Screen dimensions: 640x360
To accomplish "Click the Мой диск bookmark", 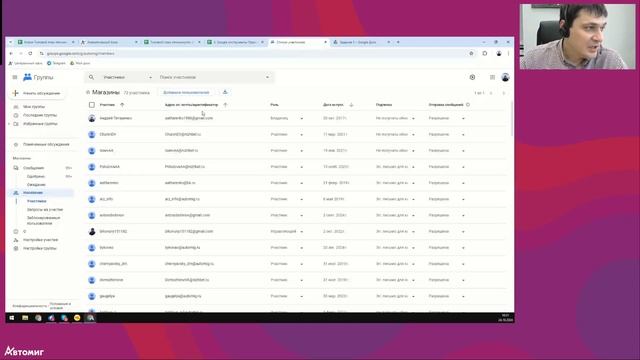I will click(80, 63).
